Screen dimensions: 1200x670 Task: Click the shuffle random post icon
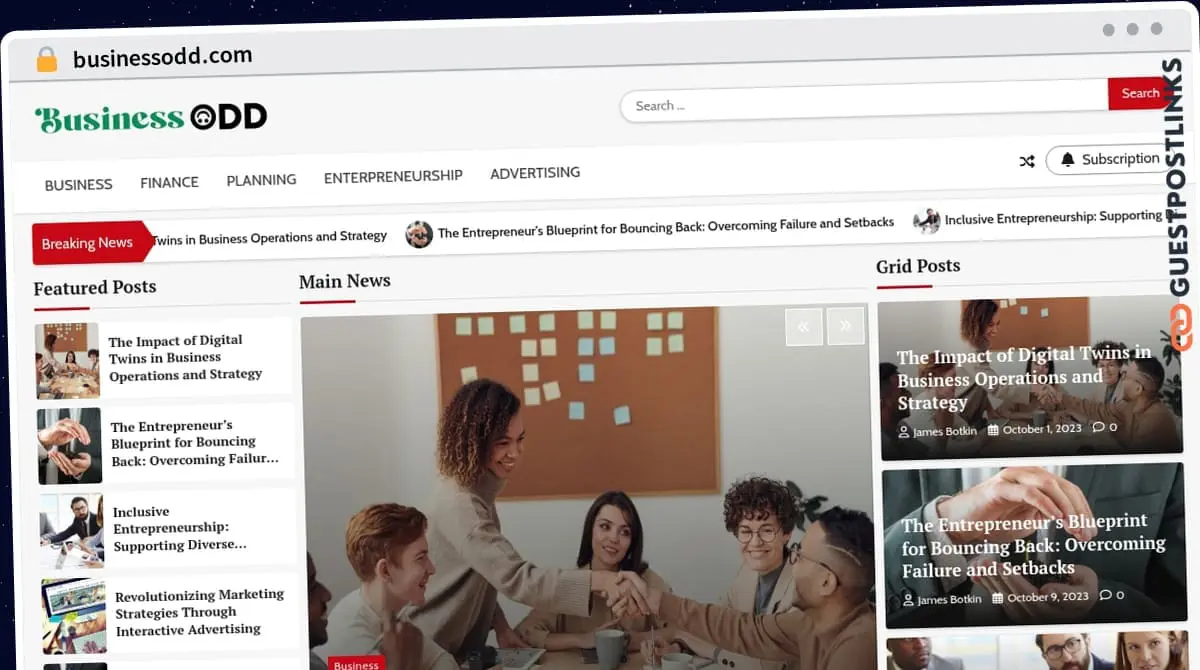pyautogui.click(x=1026, y=161)
